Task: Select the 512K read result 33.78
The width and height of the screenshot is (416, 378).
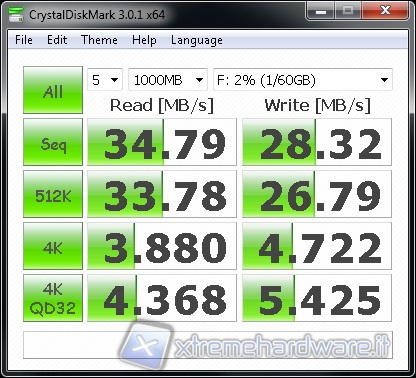Action: click(162, 194)
